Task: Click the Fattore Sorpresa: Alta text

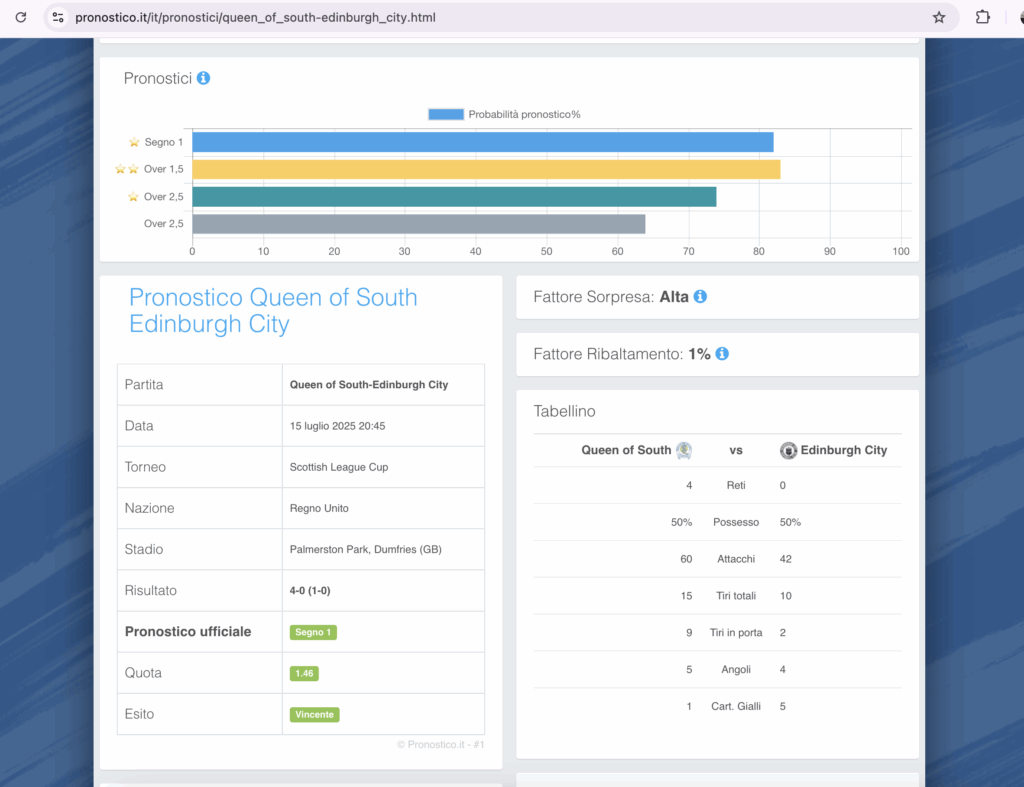Action: coord(611,297)
